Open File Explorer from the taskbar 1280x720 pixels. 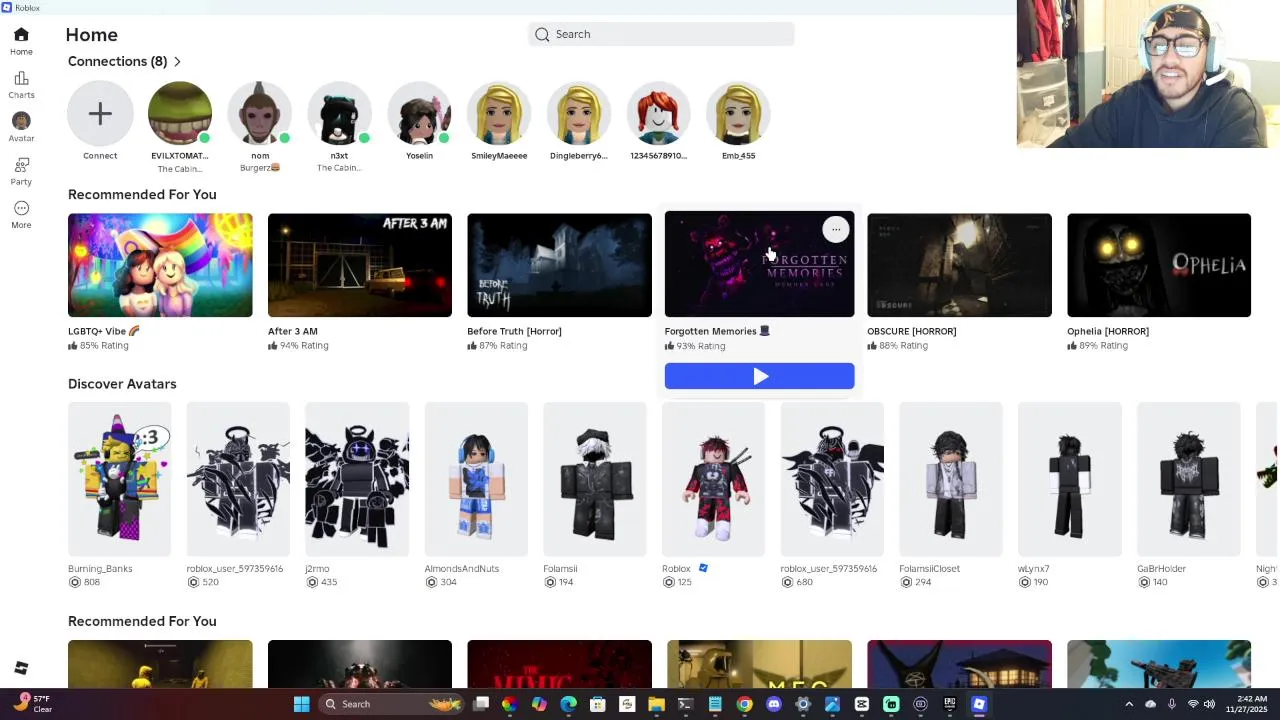coord(656,704)
